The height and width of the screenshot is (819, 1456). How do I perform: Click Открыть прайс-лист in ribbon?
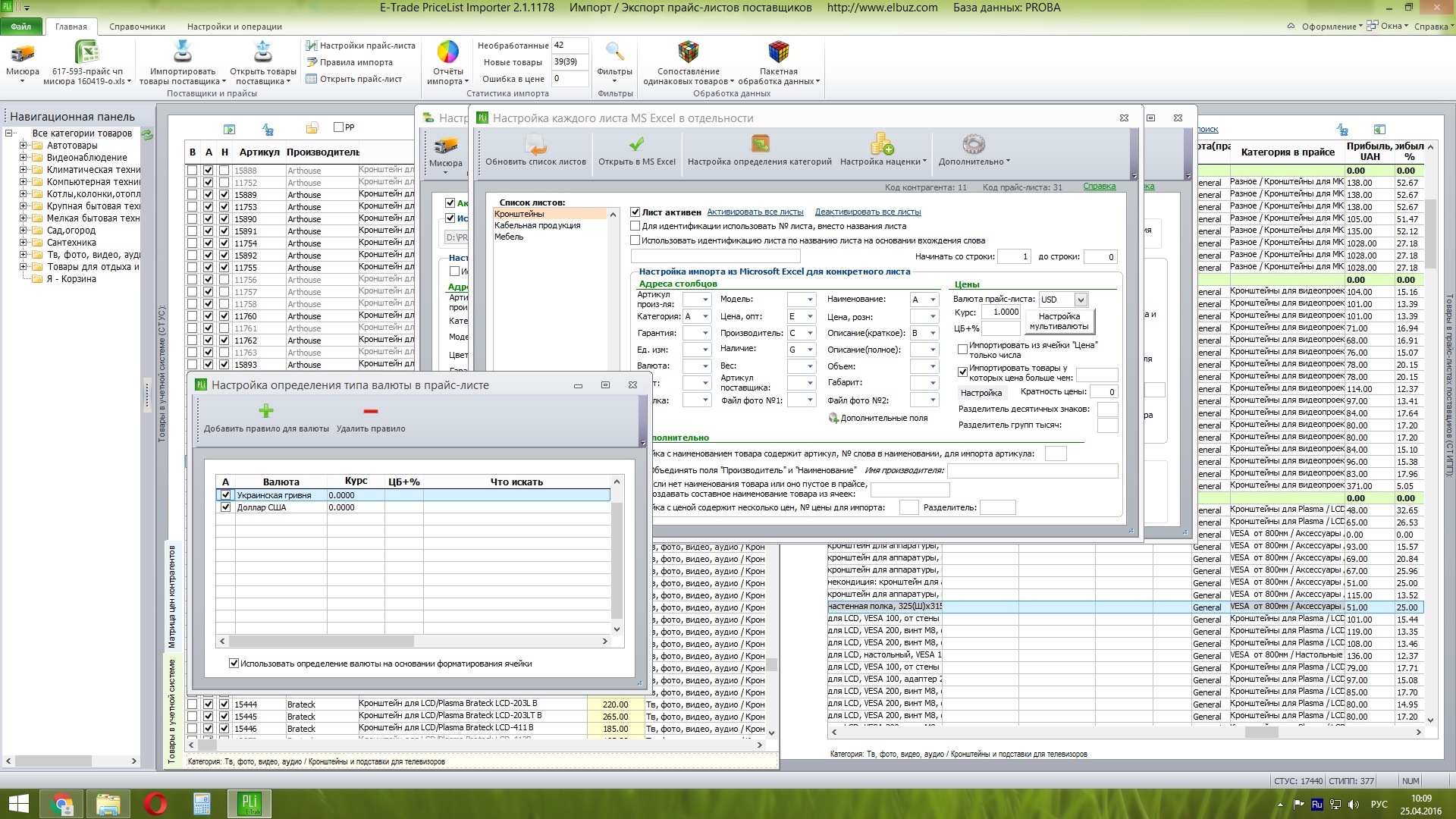[x=354, y=79]
